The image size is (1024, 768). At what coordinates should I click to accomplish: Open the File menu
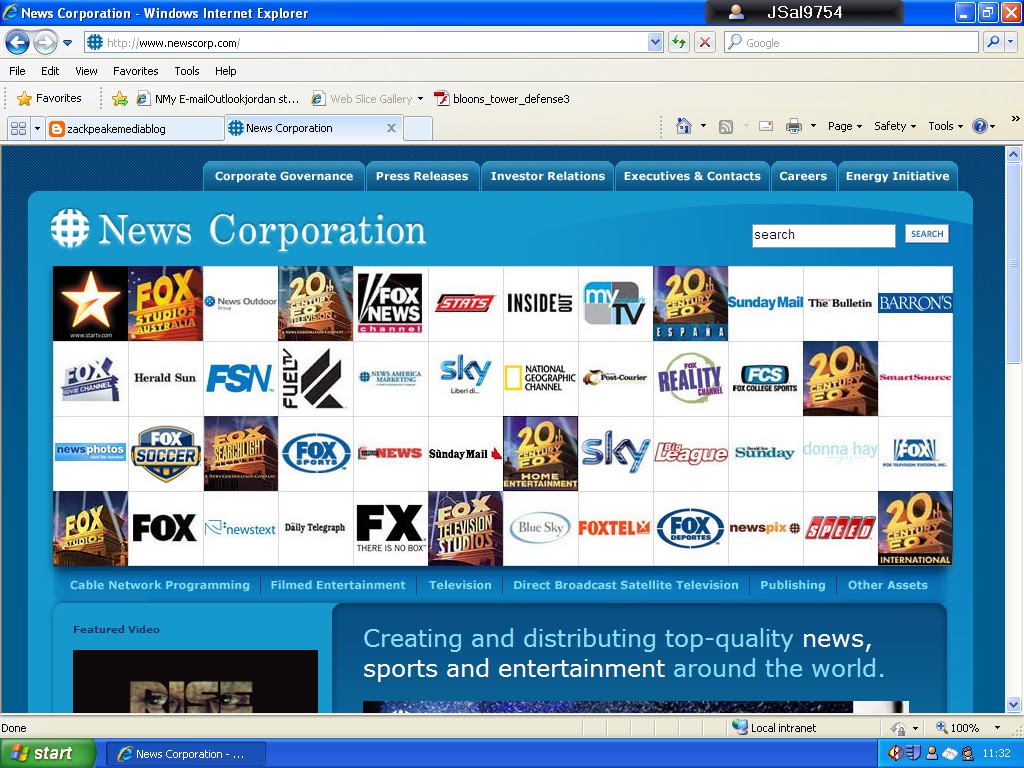(x=18, y=71)
